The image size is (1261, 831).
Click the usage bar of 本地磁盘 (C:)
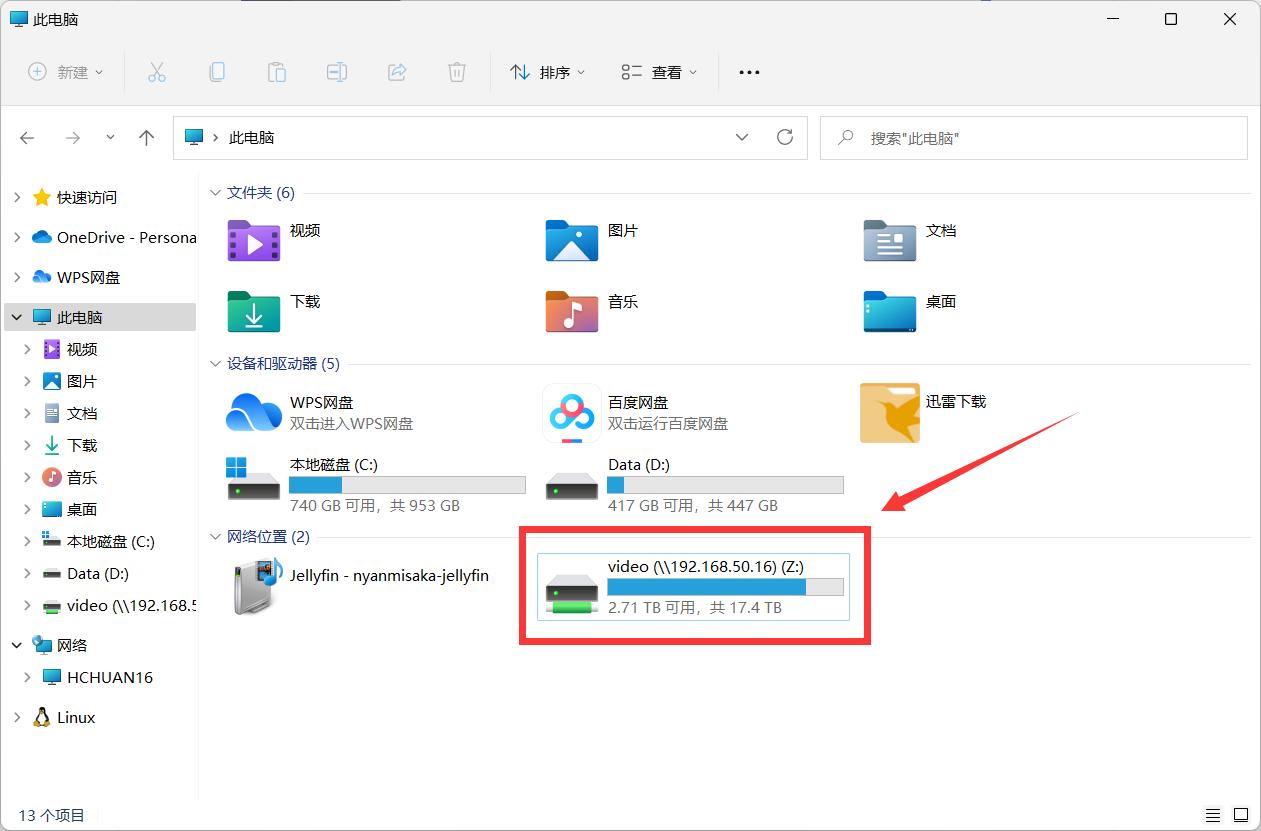click(x=407, y=484)
